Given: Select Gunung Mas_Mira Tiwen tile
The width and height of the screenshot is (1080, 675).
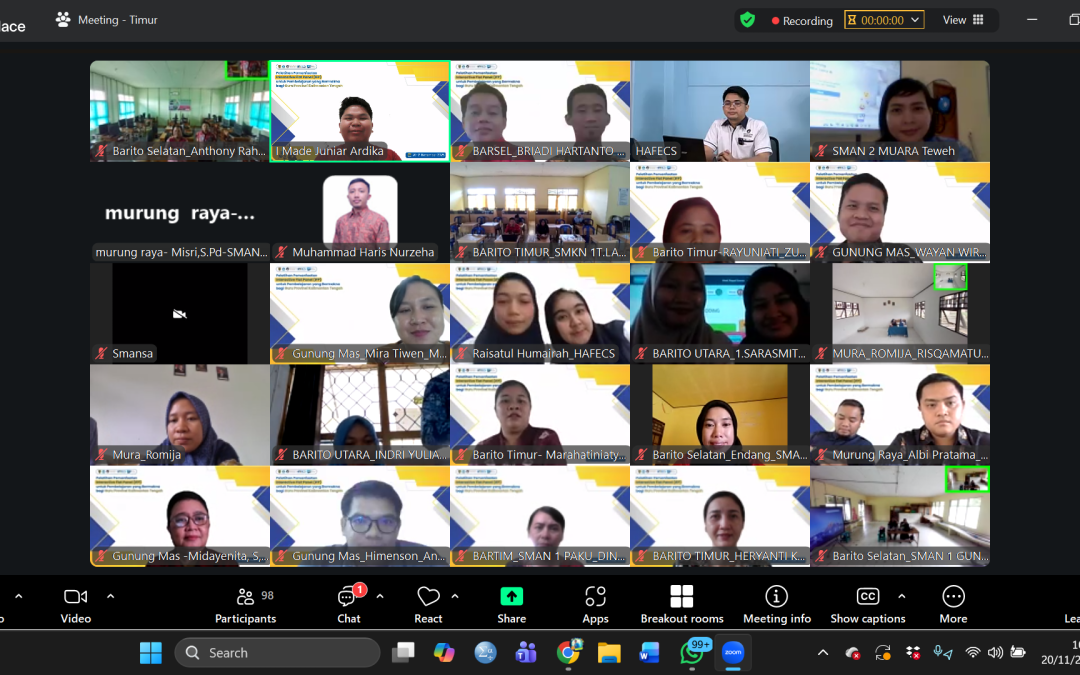Looking at the screenshot, I should pyautogui.click(x=360, y=313).
